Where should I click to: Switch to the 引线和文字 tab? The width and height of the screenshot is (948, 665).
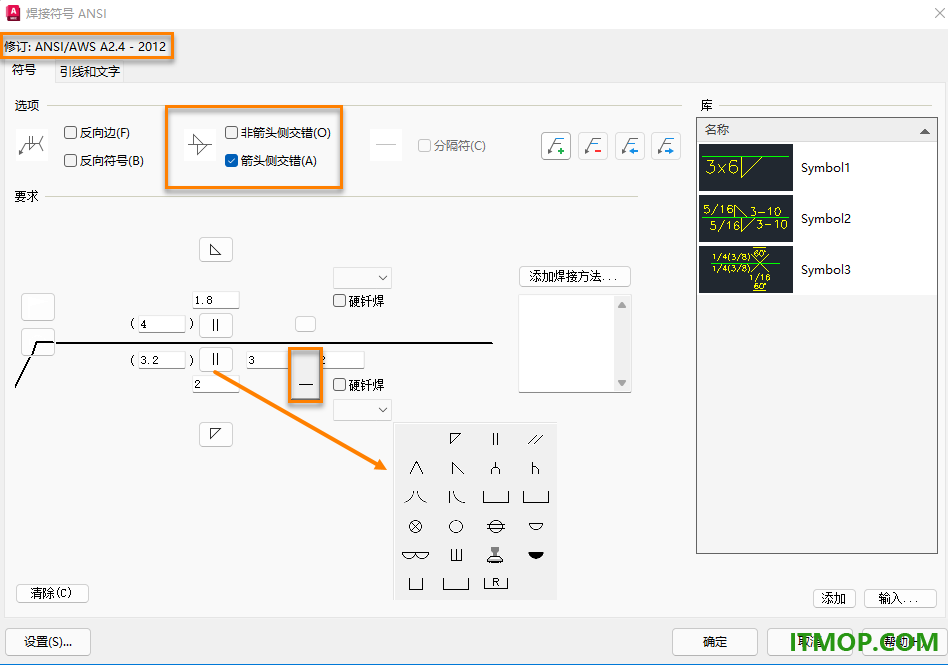[x=89, y=72]
